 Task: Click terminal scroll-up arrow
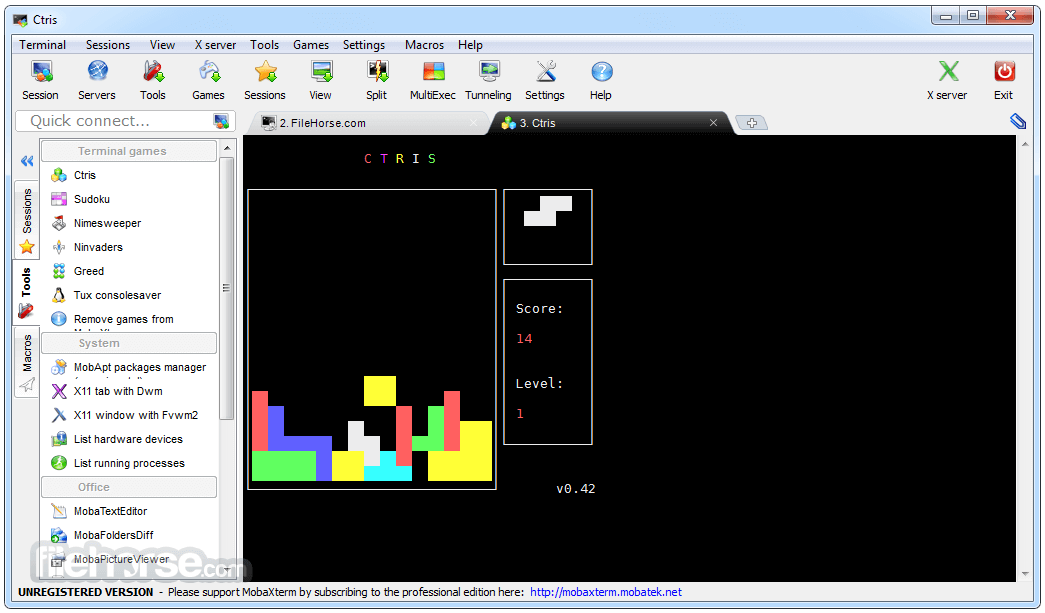tap(1025, 143)
